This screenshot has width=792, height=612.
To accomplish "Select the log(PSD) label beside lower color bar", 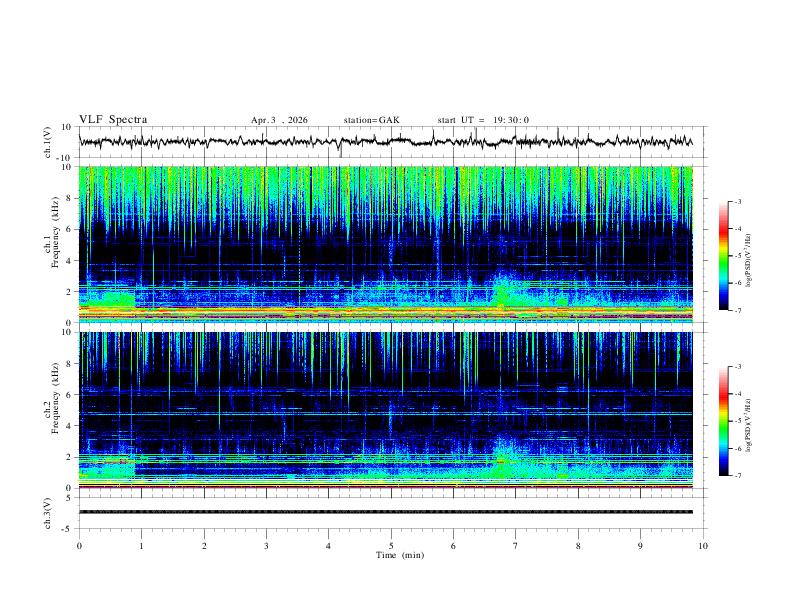I will [x=748, y=425].
